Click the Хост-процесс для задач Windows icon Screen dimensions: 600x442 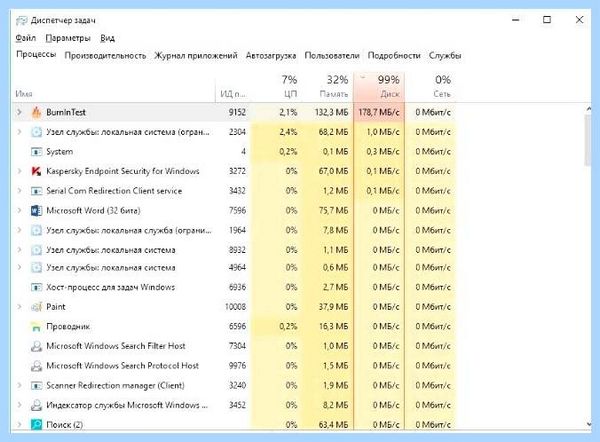(36, 287)
